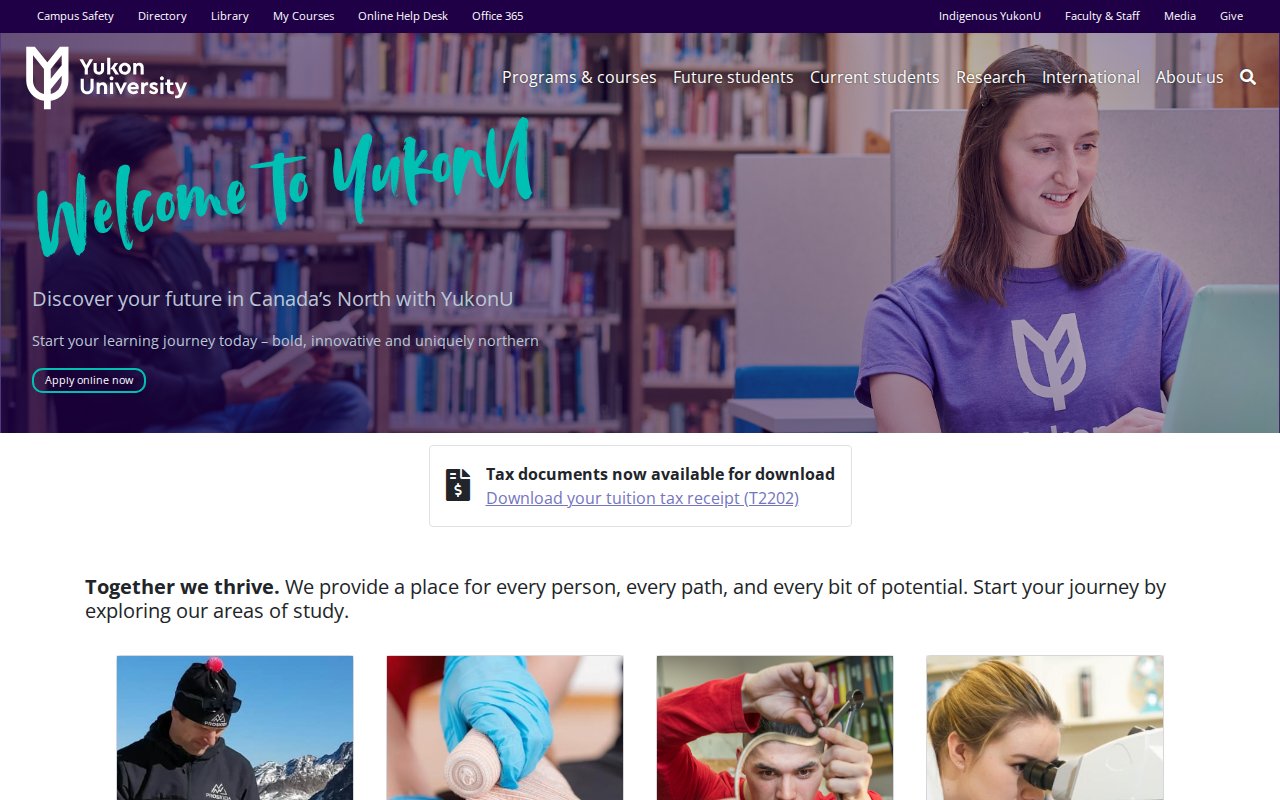
Task: Go to Campus Safety link
Action: pos(75,16)
